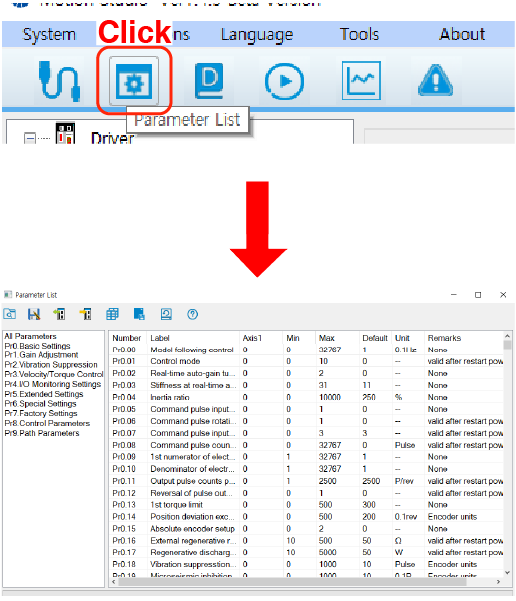Image resolution: width=516 pixels, height=601 pixels.
Task: Click the save-as floppy disk icon
Action: coord(34,314)
